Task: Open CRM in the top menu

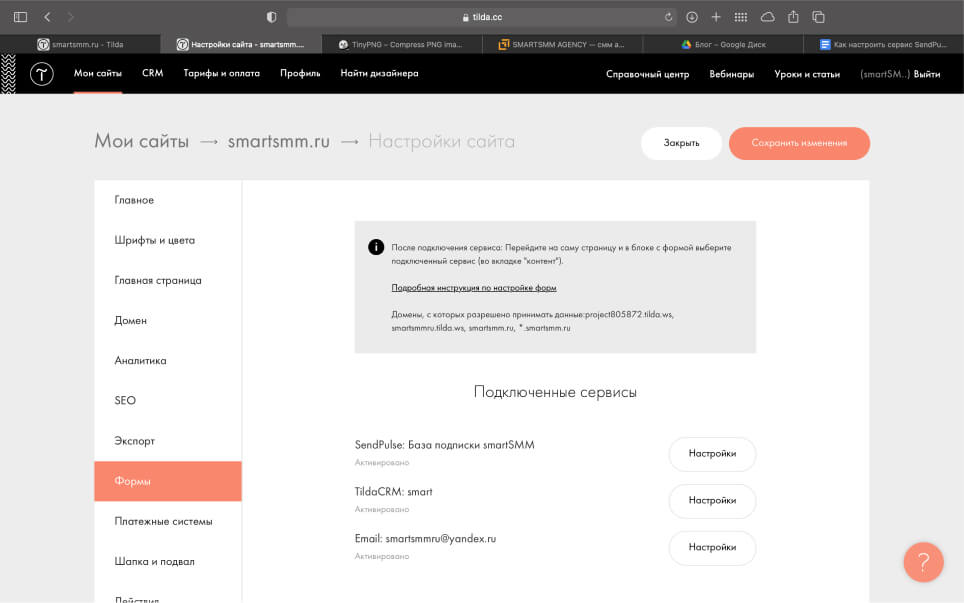Action: click(152, 73)
